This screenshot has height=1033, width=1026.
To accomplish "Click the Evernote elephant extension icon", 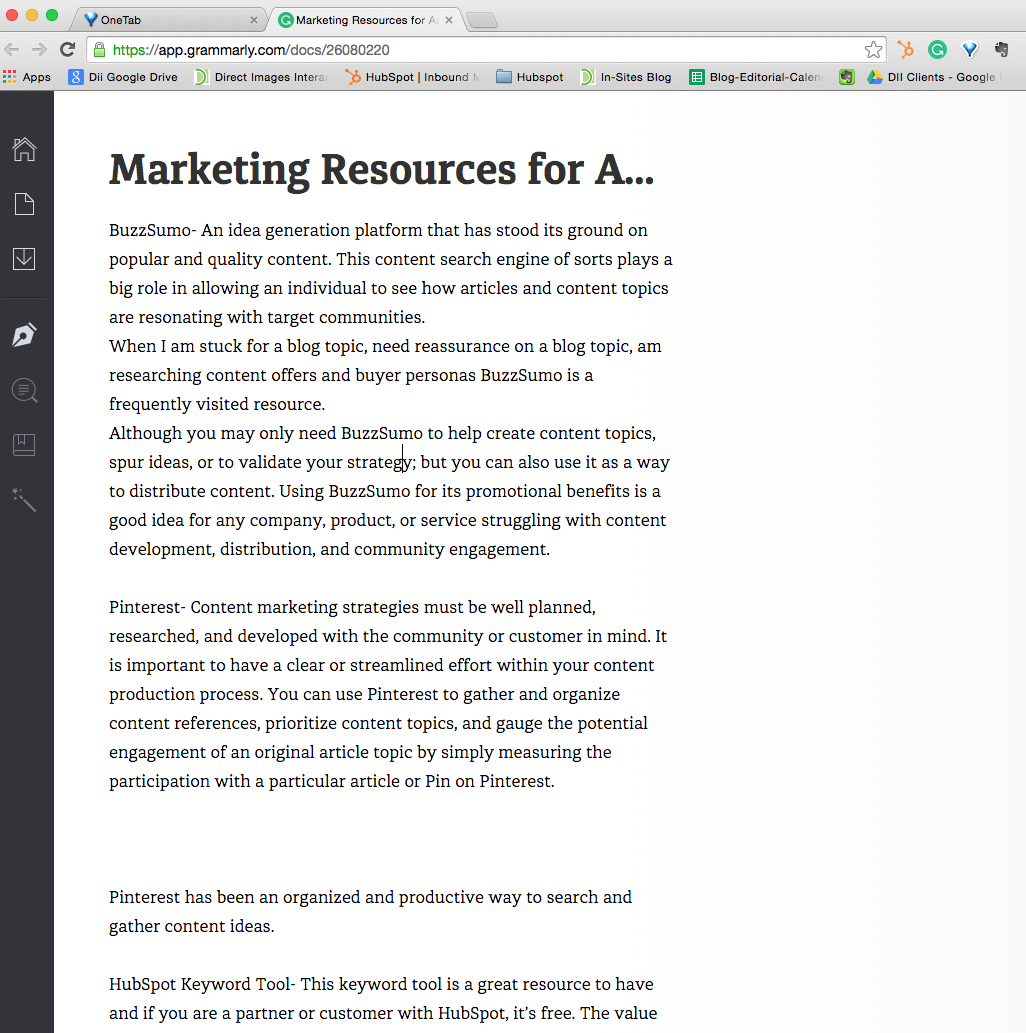I will [1002, 49].
